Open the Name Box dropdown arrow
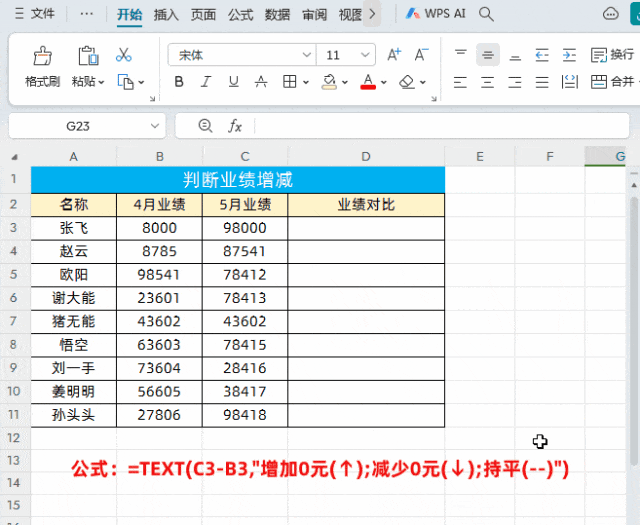Image resolution: width=640 pixels, height=525 pixels. pos(155,126)
